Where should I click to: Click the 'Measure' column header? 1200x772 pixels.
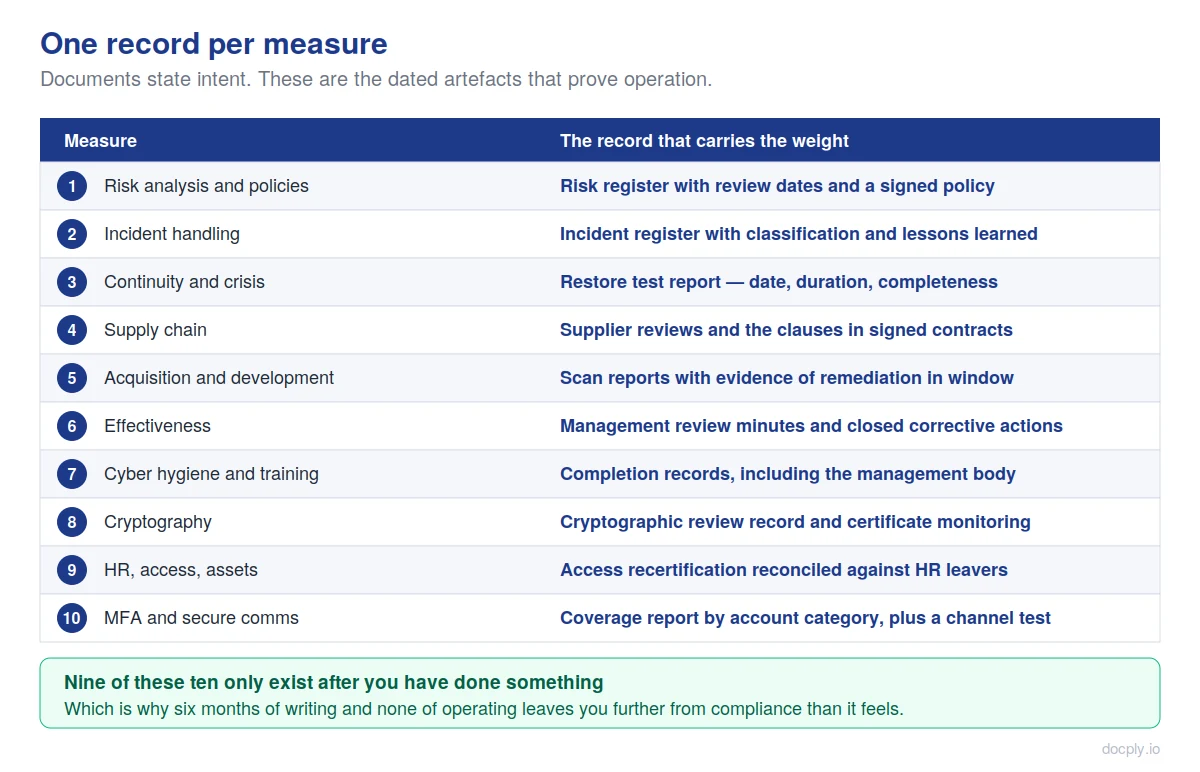(x=100, y=141)
